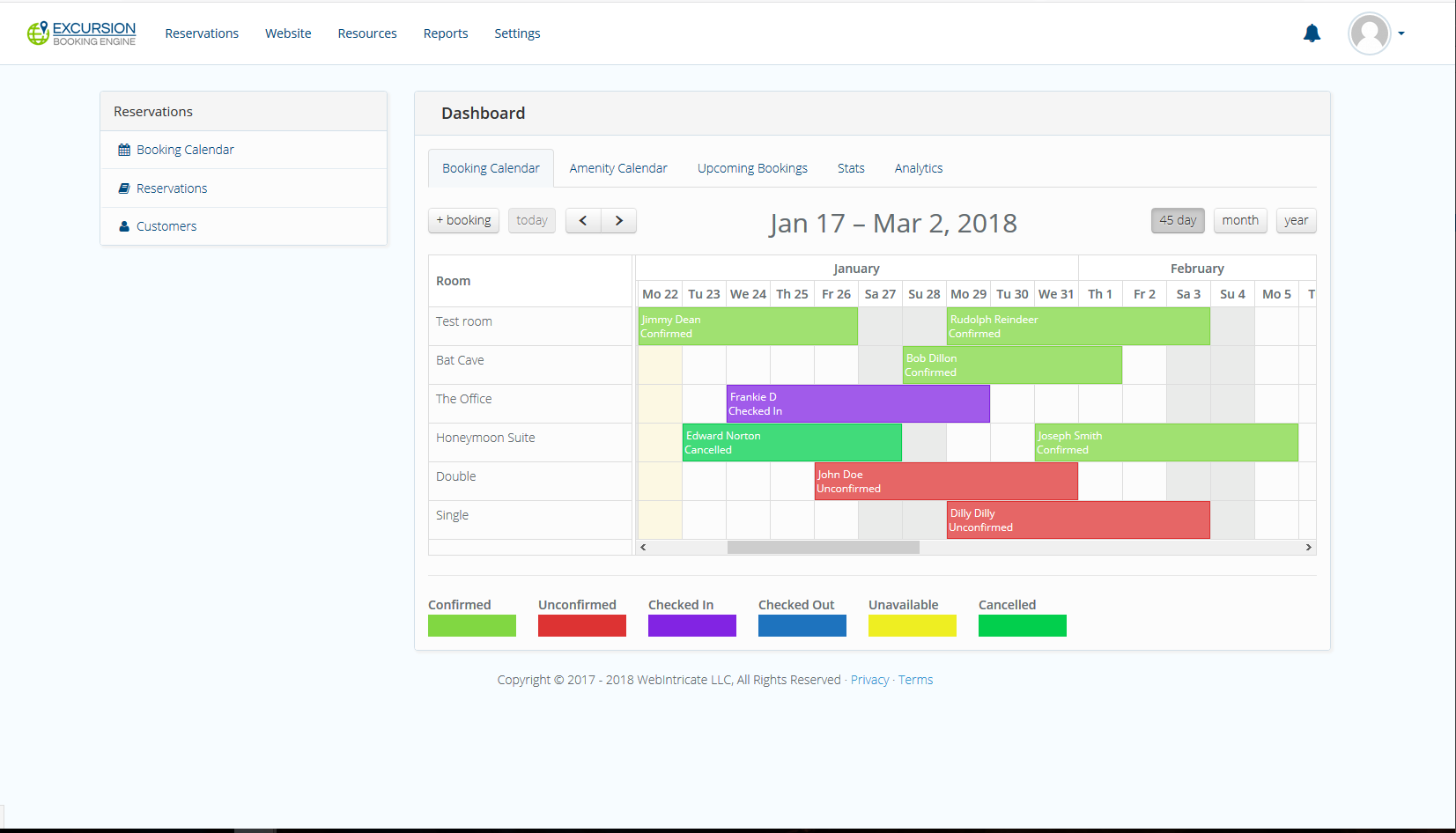Screen dimensions: 1456x833
Task: Switch calendar to year view
Action: click(1296, 220)
